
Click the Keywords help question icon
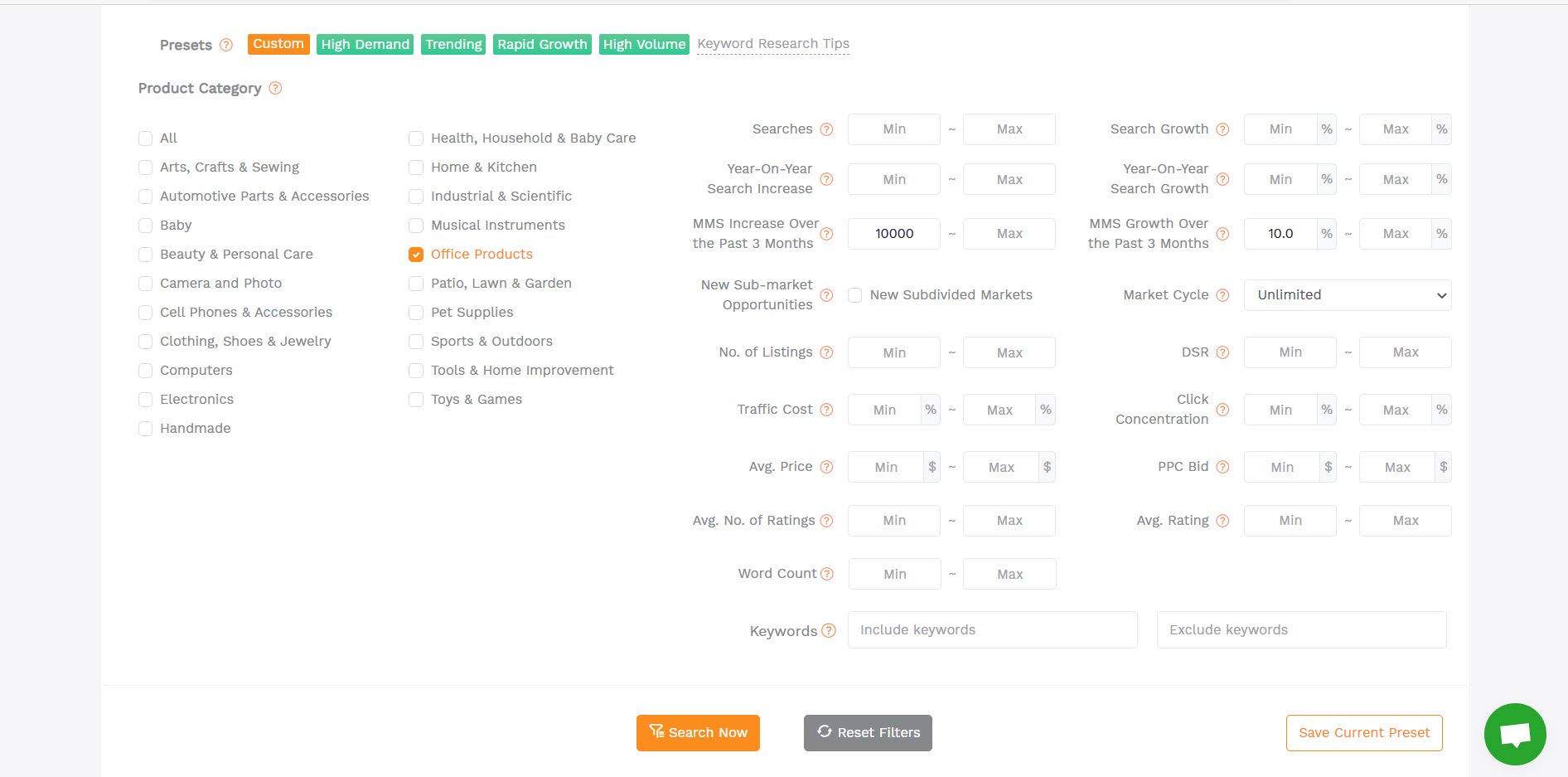click(x=828, y=631)
